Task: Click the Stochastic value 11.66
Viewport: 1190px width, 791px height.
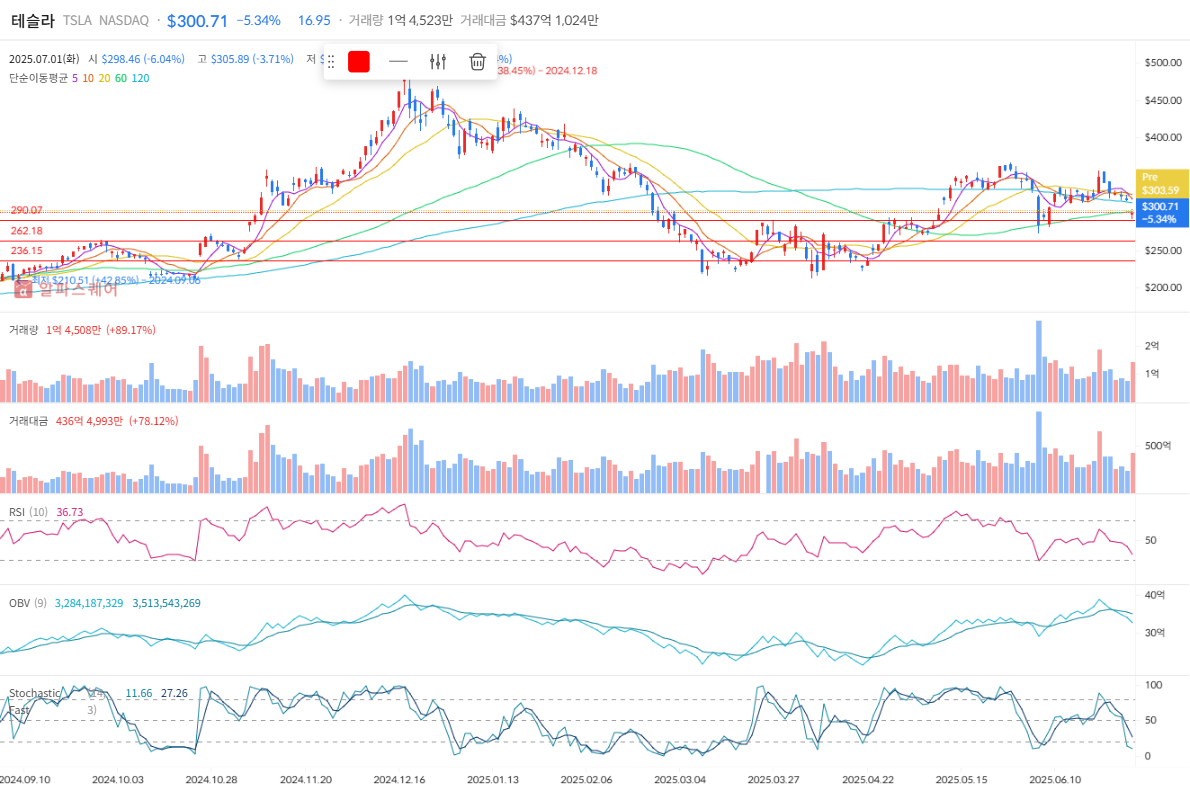Action: 139,693
